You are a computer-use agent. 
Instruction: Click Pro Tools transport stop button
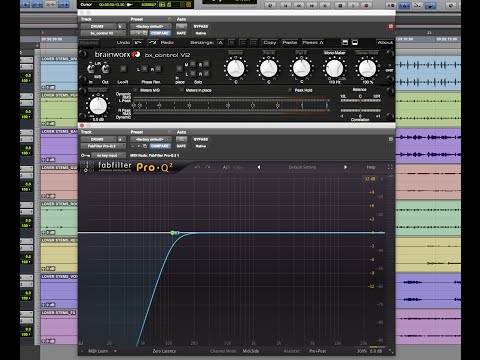coord(340,5)
